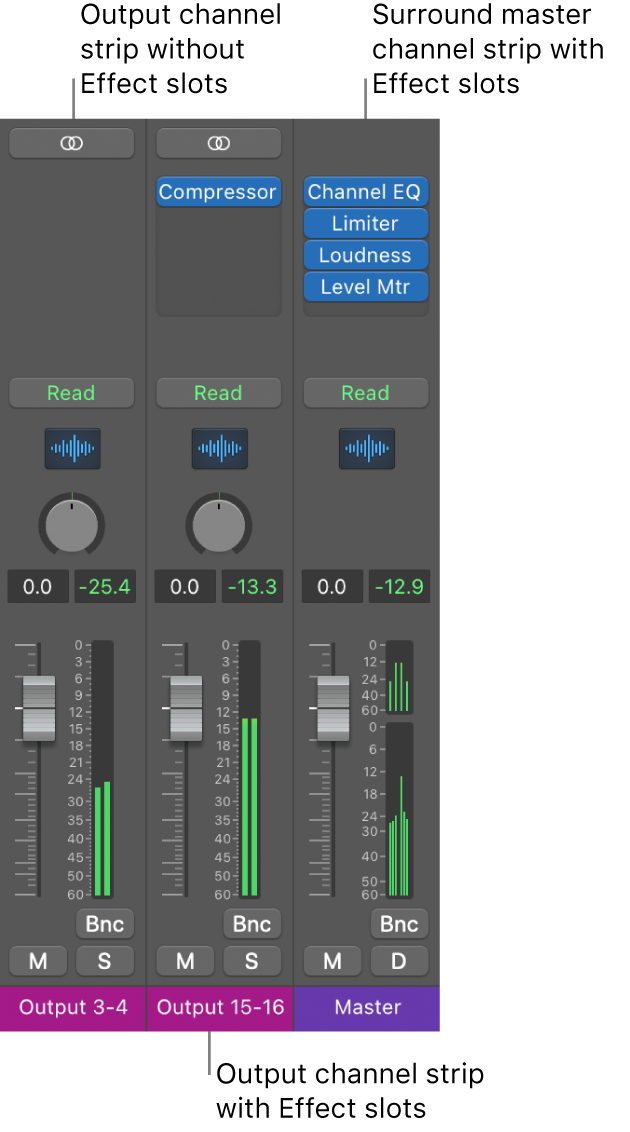Reset peak level display -12.9

[399, 586]
